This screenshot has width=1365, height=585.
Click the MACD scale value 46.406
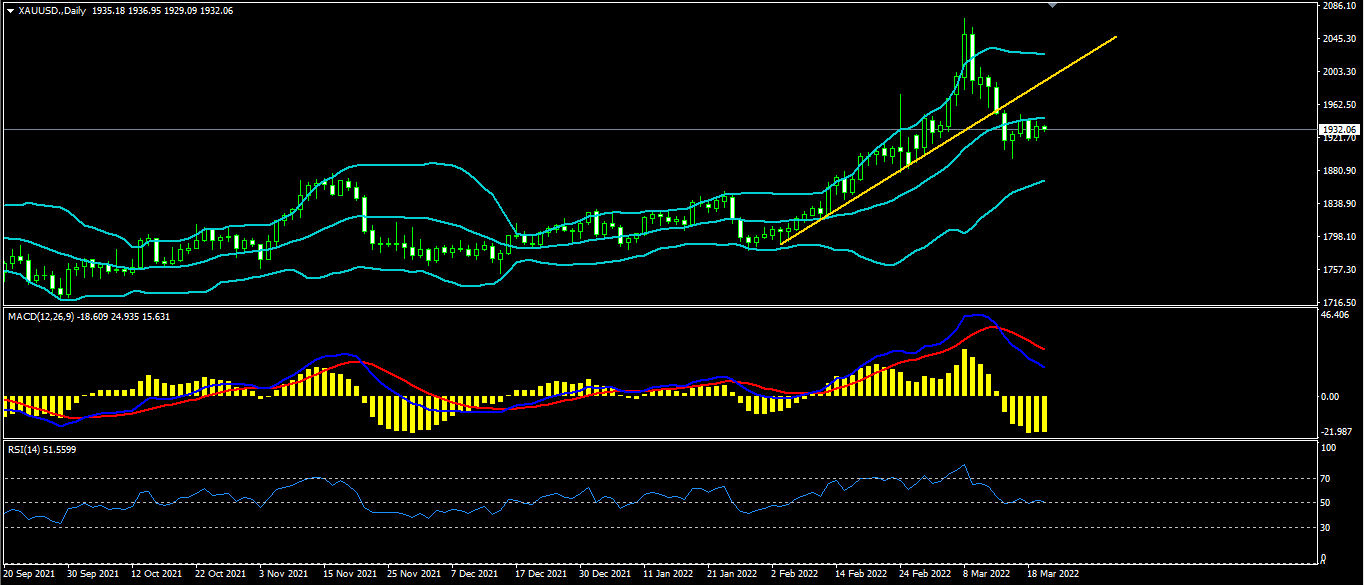(x=1335, y=315)
